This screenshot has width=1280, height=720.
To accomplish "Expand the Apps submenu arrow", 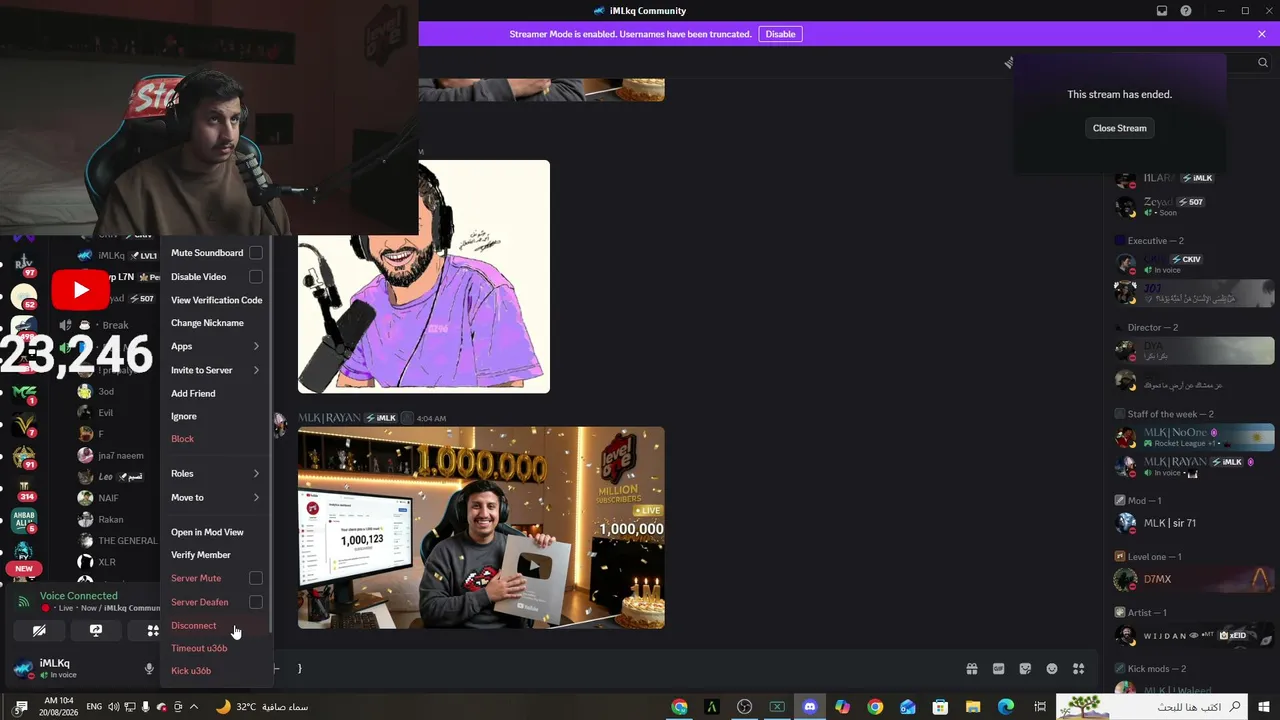I will pyautogui.click(x=256, y=346).
